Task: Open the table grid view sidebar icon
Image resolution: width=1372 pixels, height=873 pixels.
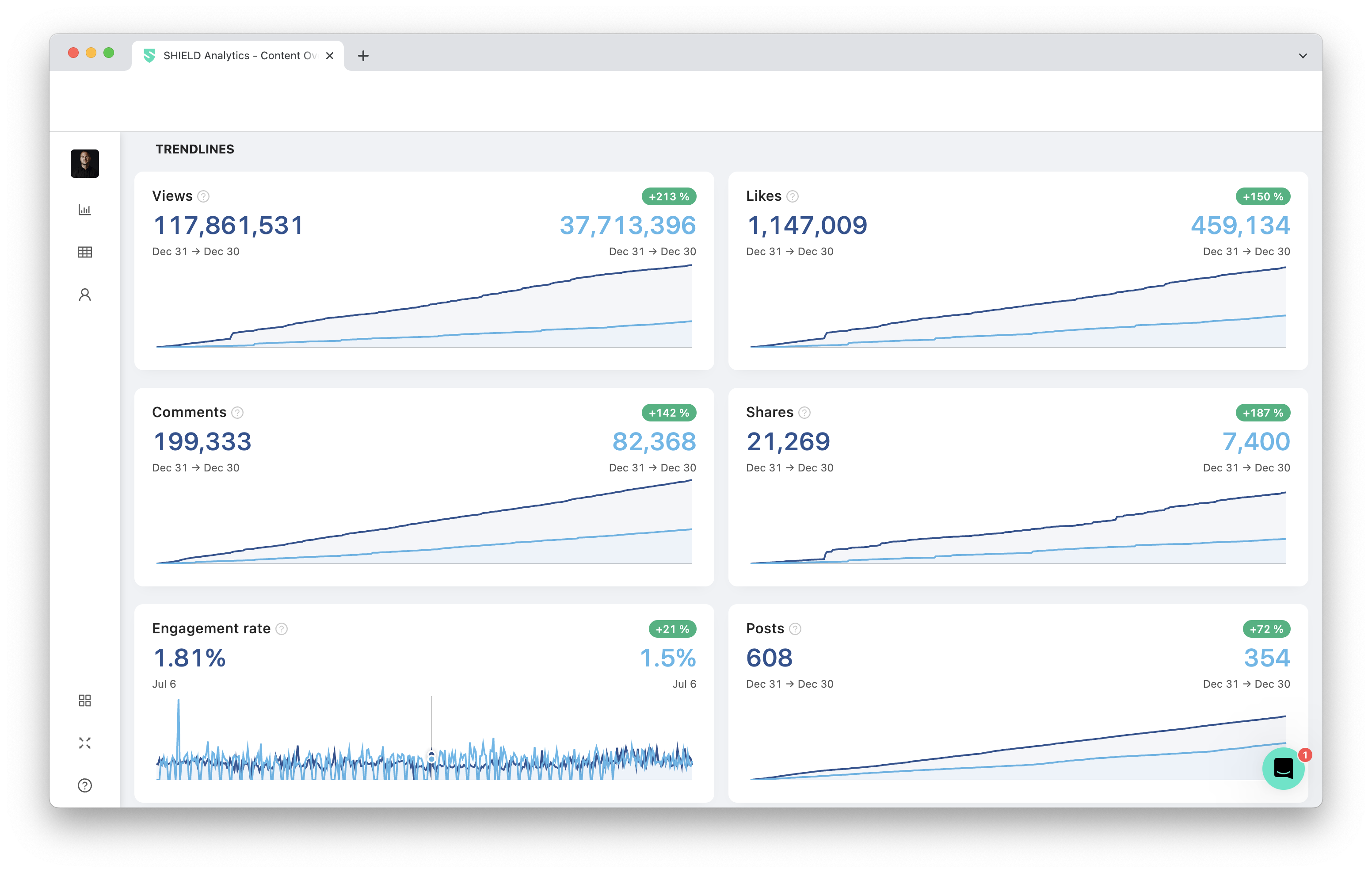Action: [x=84, y=252]
